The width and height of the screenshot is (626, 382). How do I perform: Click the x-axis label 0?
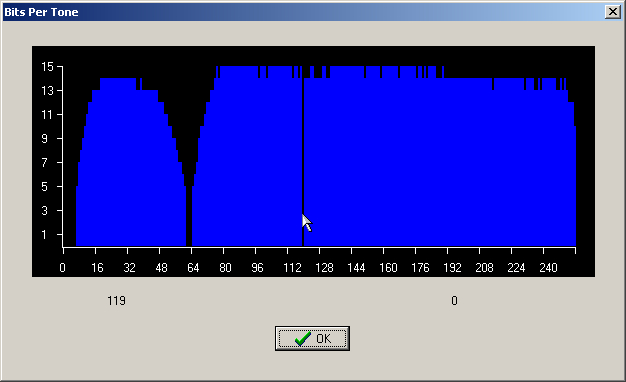pos(62,268)
